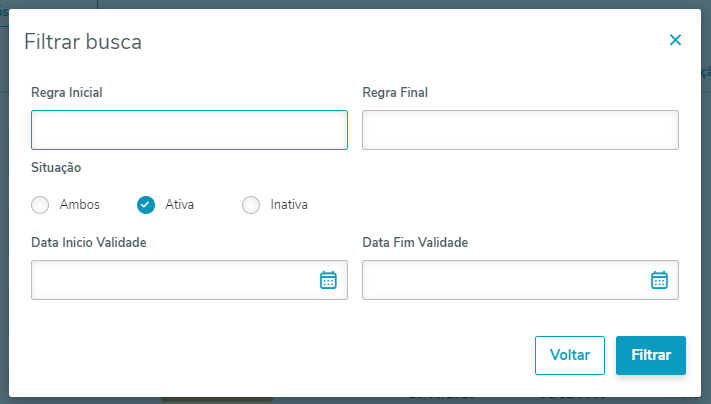
Task: Click the Data Fim Validade label
Action: [x=415, y=242]
